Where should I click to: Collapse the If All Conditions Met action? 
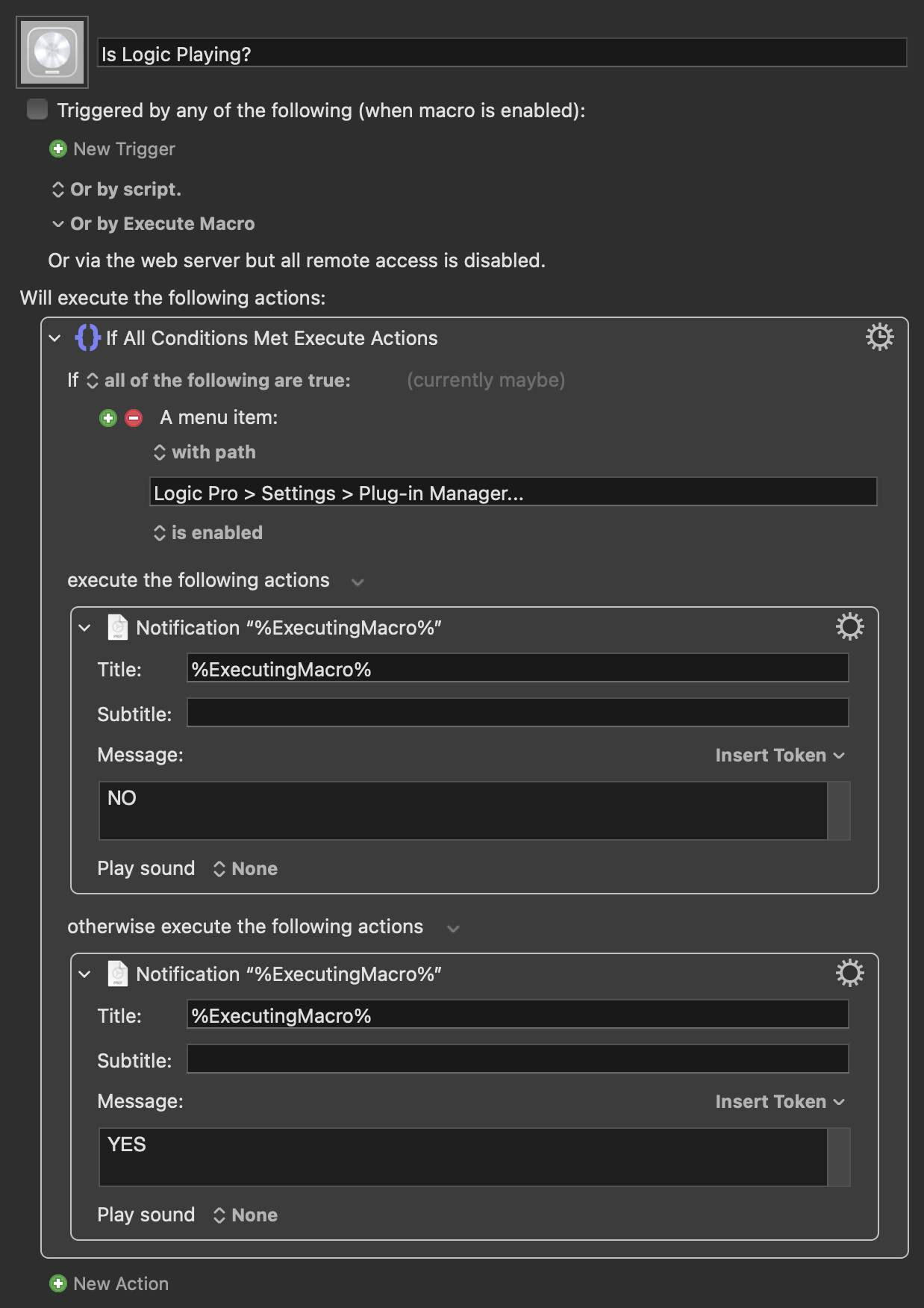click(54, 338)
